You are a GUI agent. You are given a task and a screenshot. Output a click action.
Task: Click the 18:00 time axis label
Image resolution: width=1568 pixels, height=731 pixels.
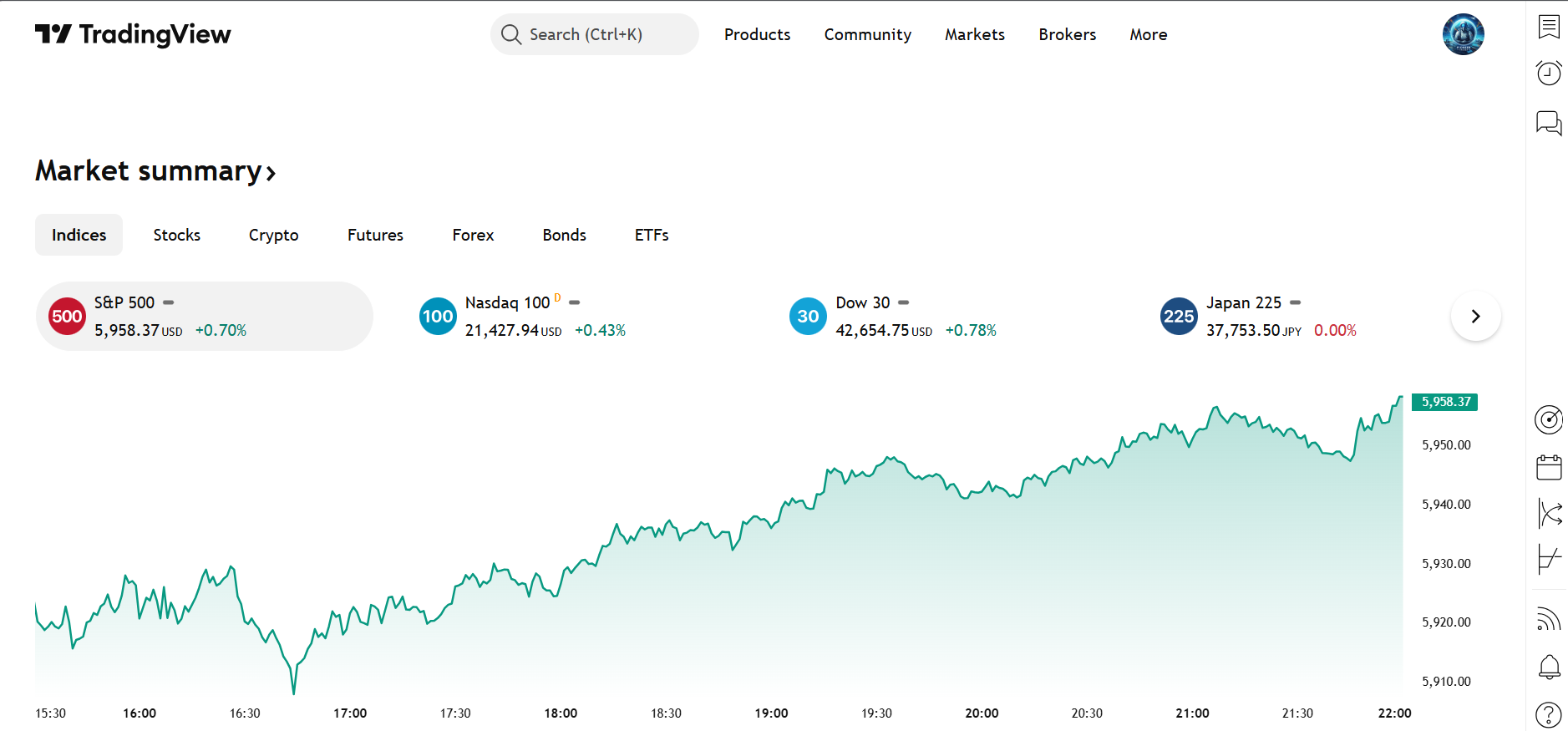561,713
